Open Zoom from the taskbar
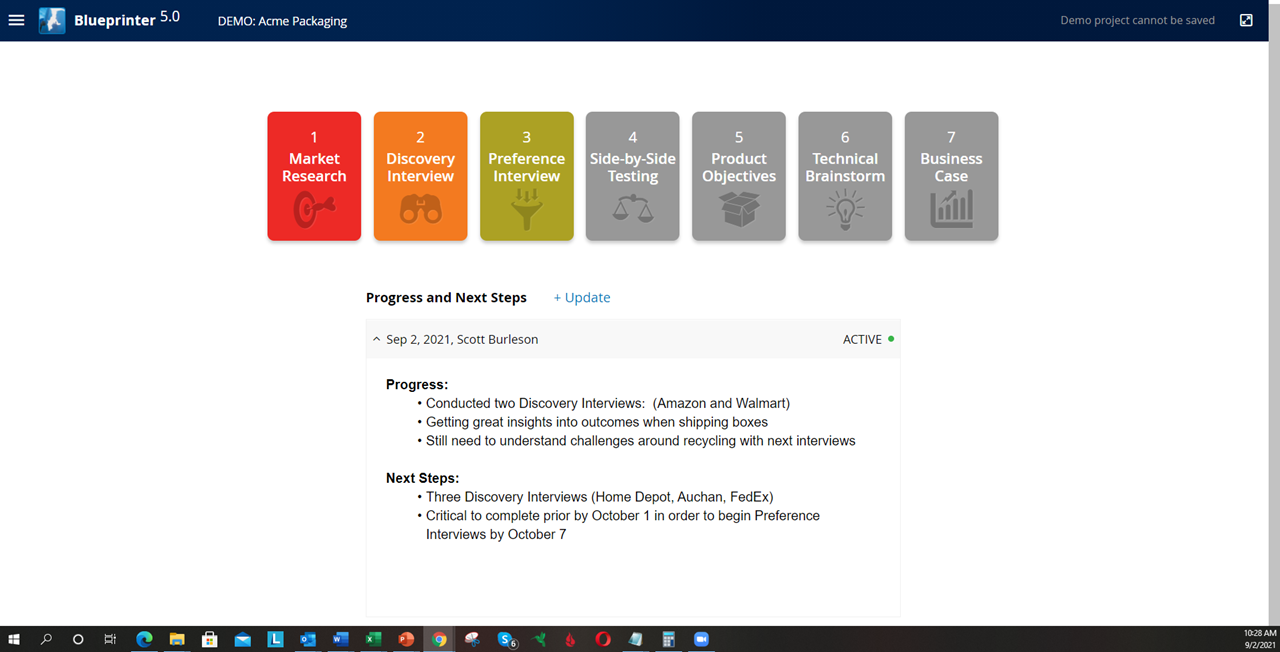This screenshot has height=652, width=1280. pos(701,639)
